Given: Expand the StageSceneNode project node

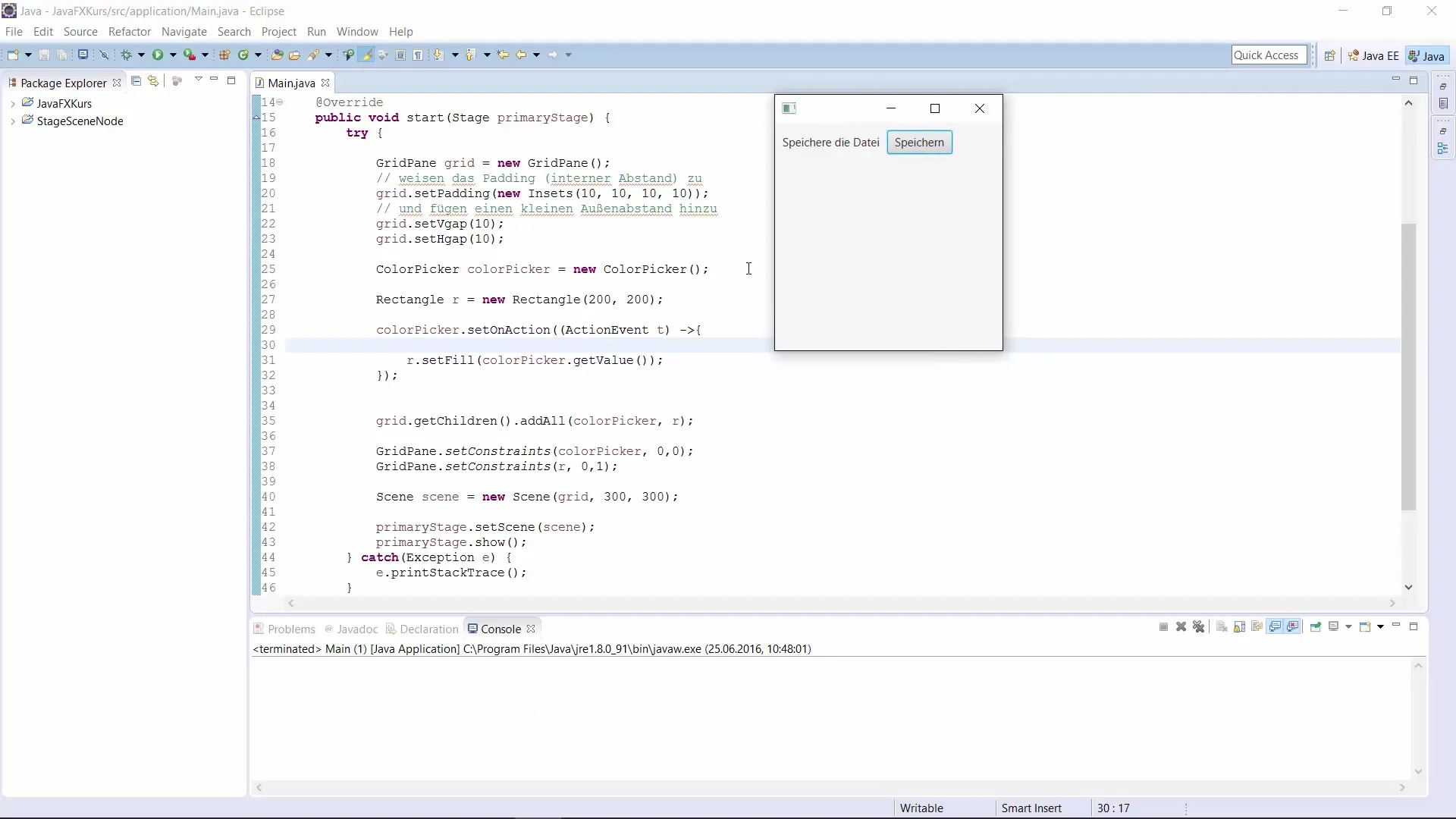Looking at the screenshot, I should click(12, 121).
